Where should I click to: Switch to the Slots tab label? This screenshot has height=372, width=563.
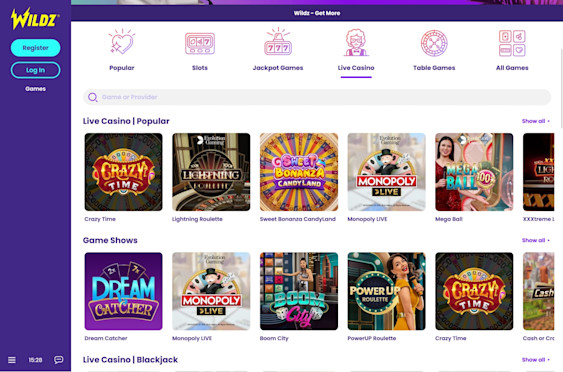(x=200, y=68)
